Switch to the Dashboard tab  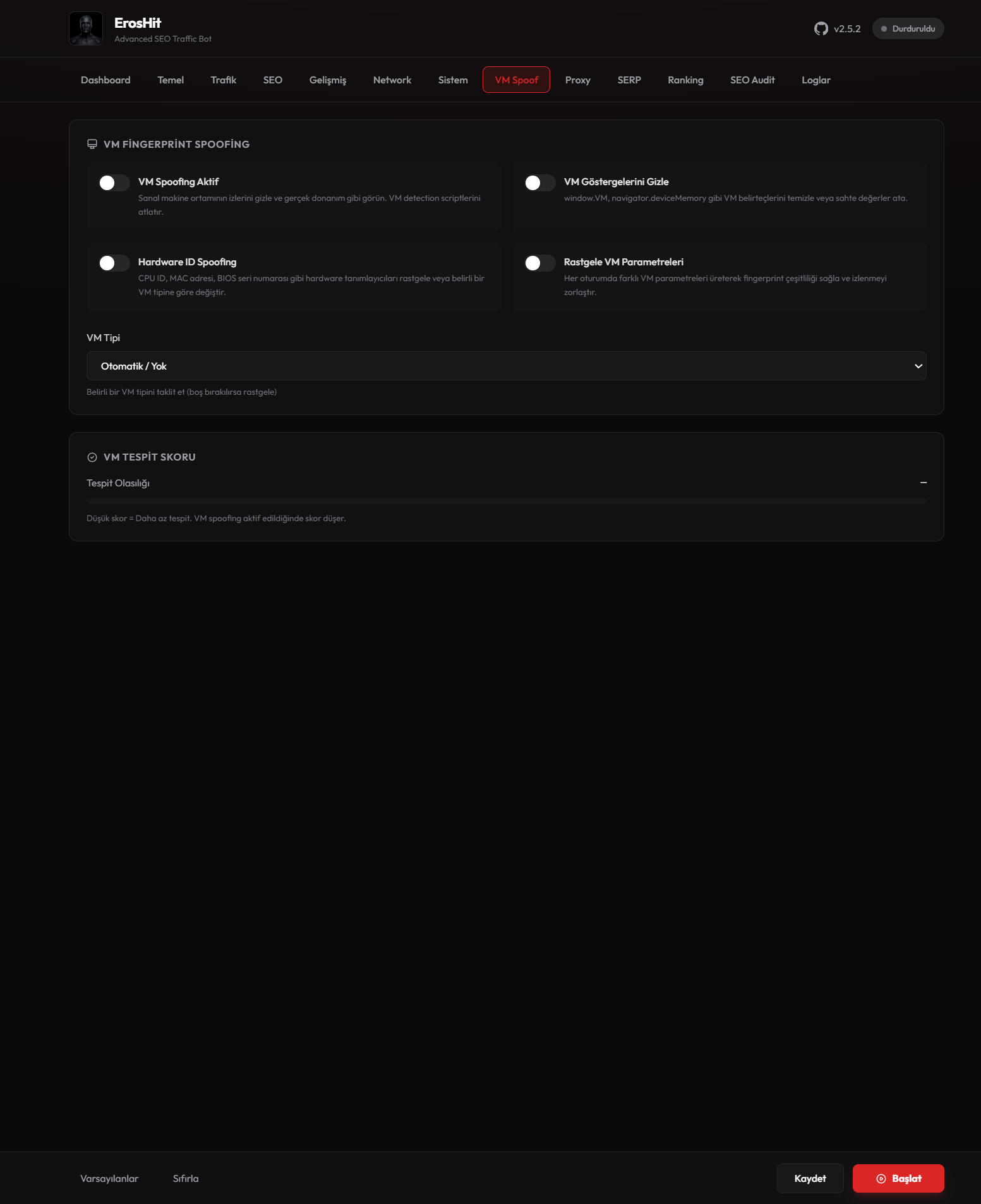coord(105,80)
